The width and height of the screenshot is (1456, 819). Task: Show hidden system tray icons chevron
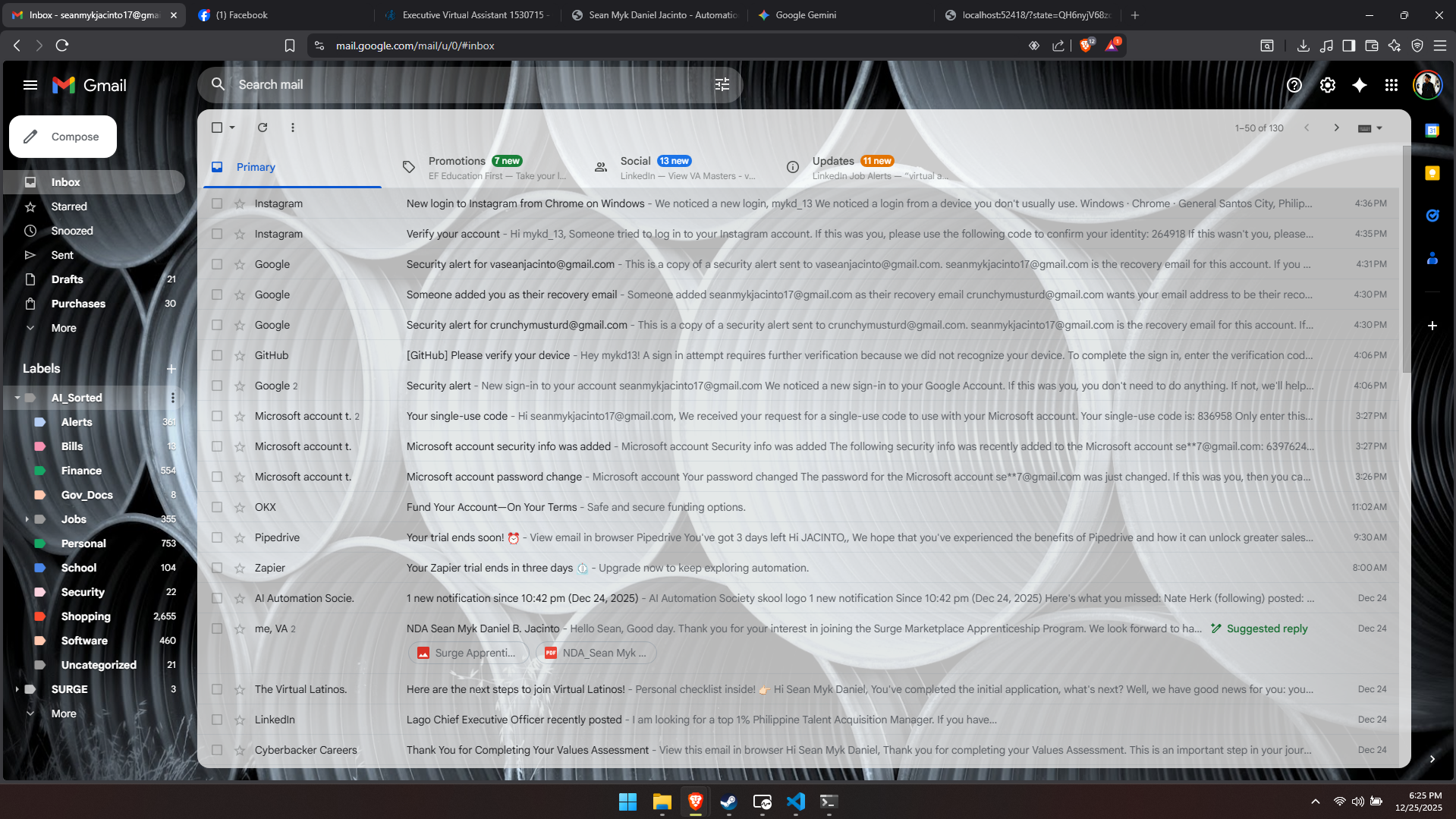pos(1316,802)
